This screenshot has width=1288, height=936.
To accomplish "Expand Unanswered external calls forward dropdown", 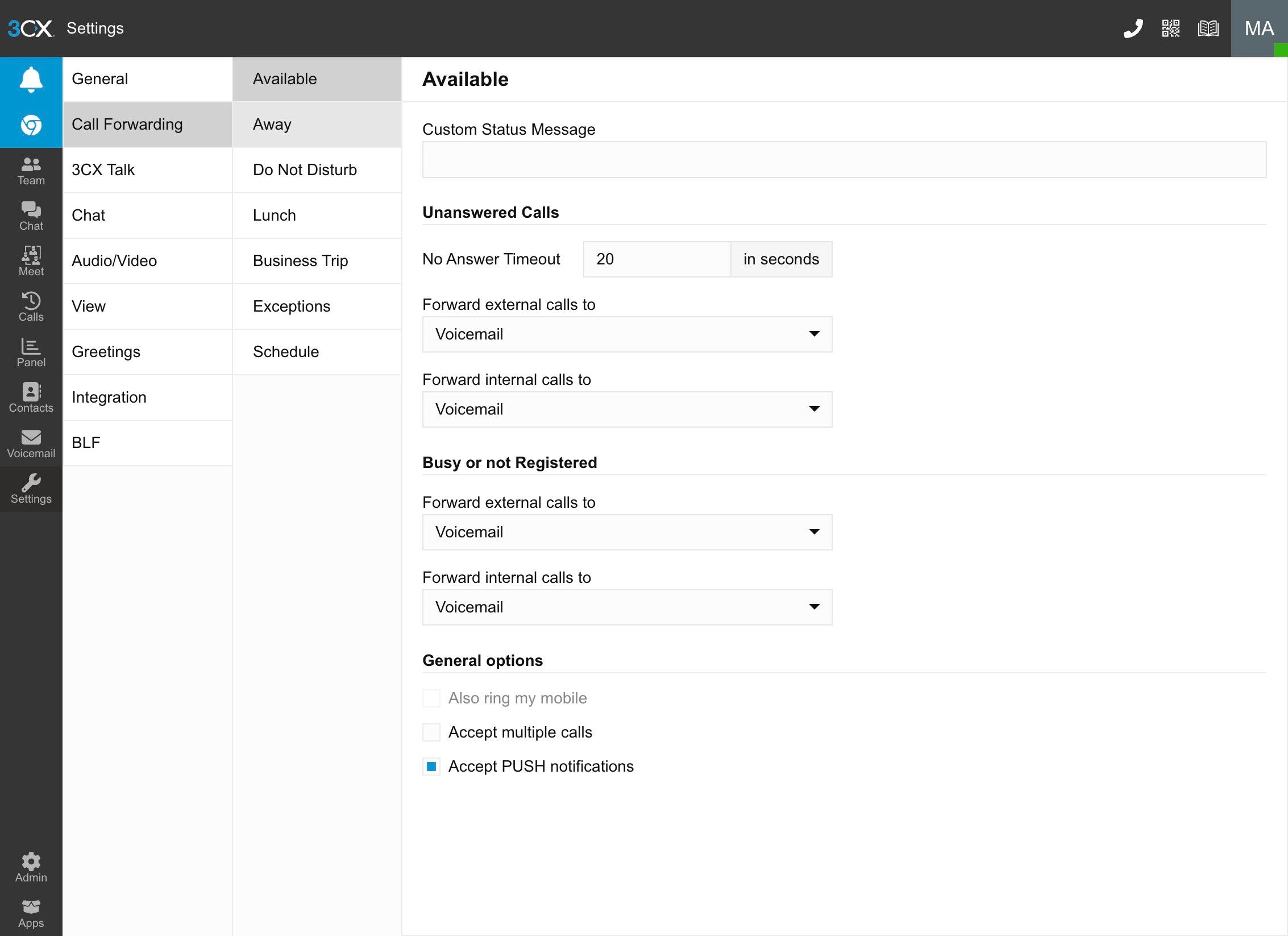I will click(627, 334).
